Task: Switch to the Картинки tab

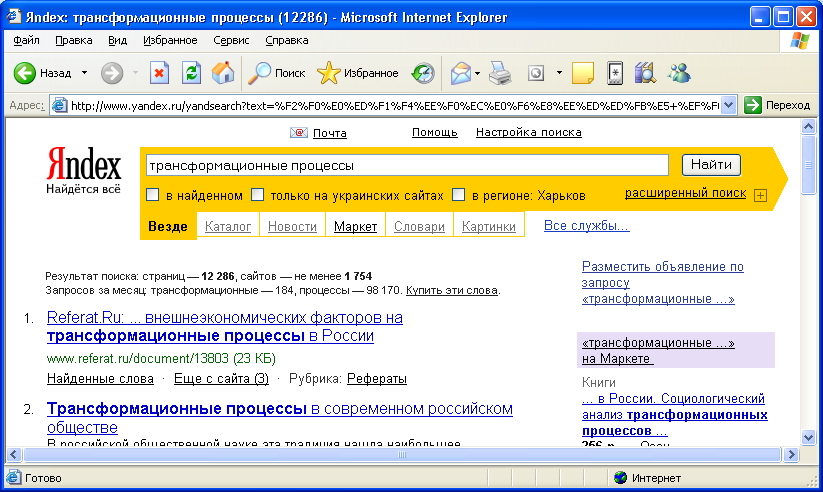Action: [489, 226]
